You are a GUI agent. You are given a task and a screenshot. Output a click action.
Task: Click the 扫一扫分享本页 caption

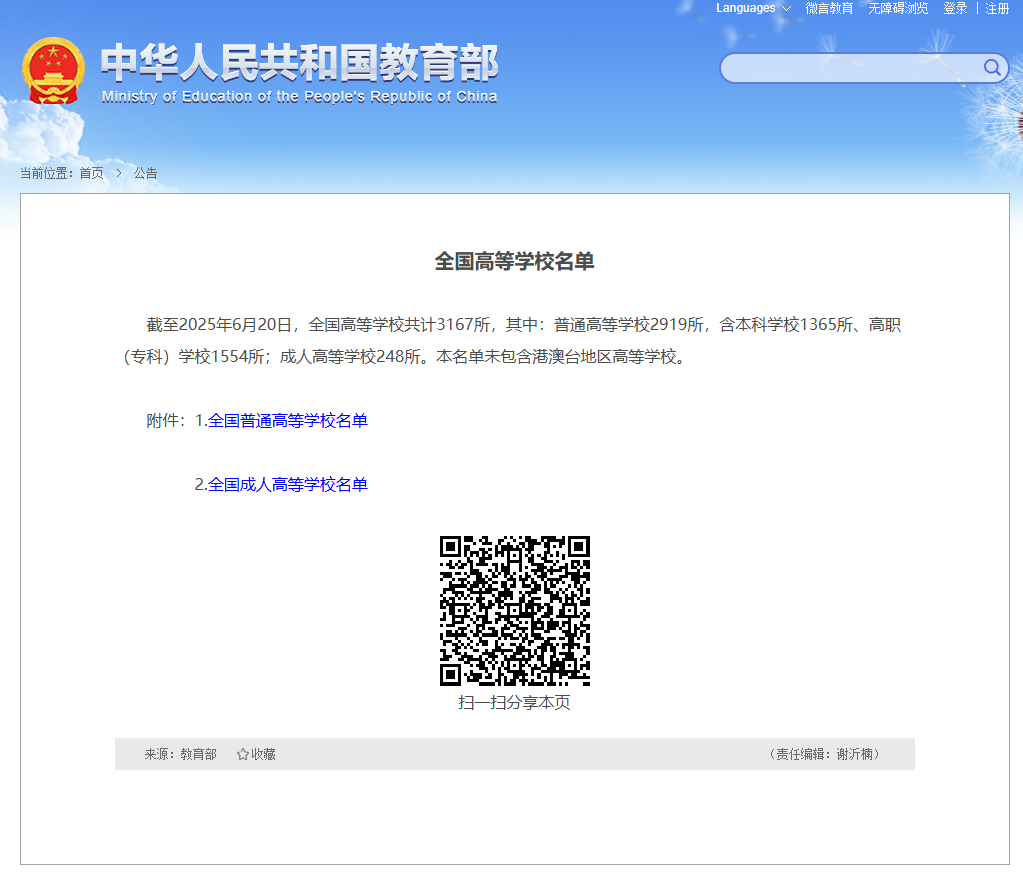click(x=514, y=702)
